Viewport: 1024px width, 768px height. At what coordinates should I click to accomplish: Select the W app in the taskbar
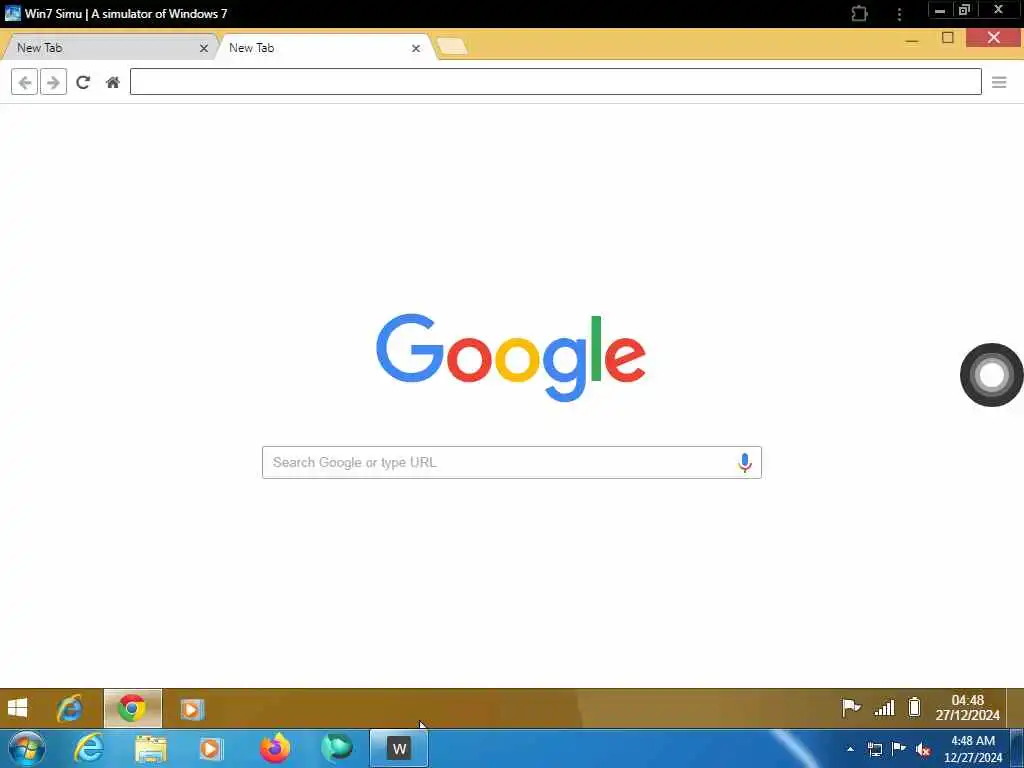(399, 749)
